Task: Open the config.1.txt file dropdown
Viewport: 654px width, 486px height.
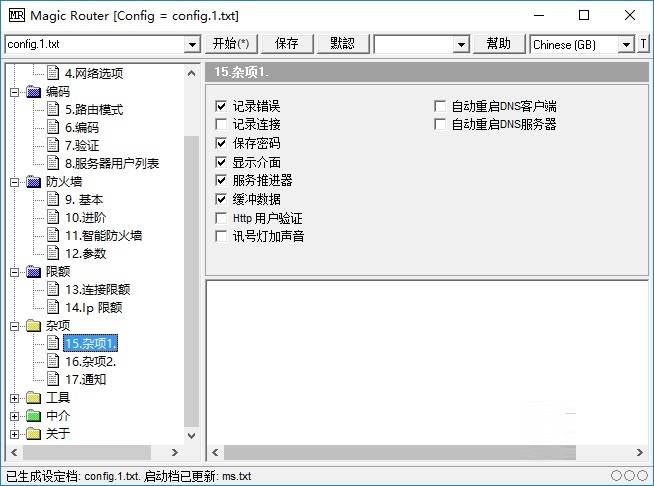Action: [192, 44]
